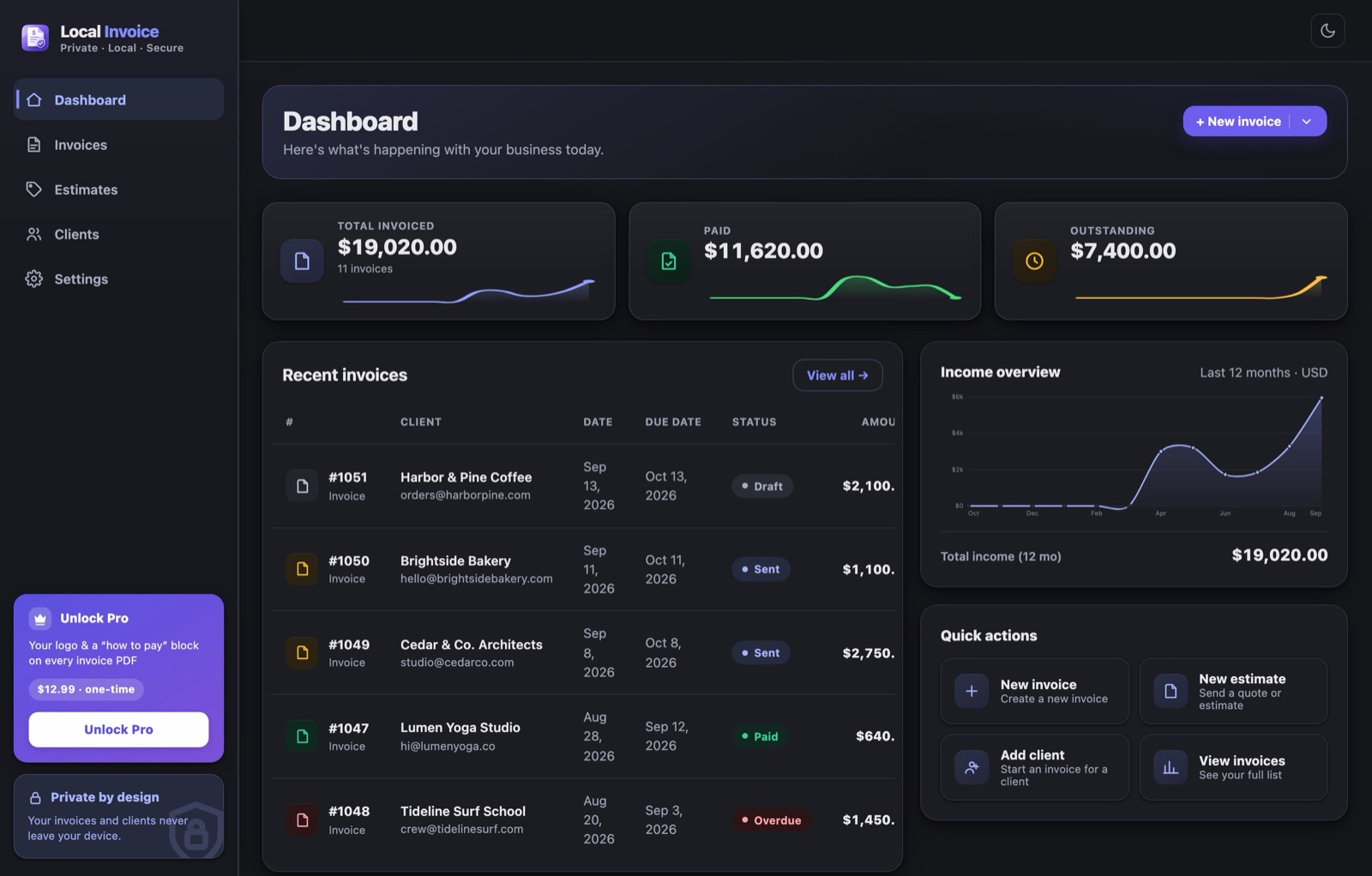Viewport: 1372px width, 876px height.
Task: Click the New estimate quick action
Action: [x=1233, y=691]
